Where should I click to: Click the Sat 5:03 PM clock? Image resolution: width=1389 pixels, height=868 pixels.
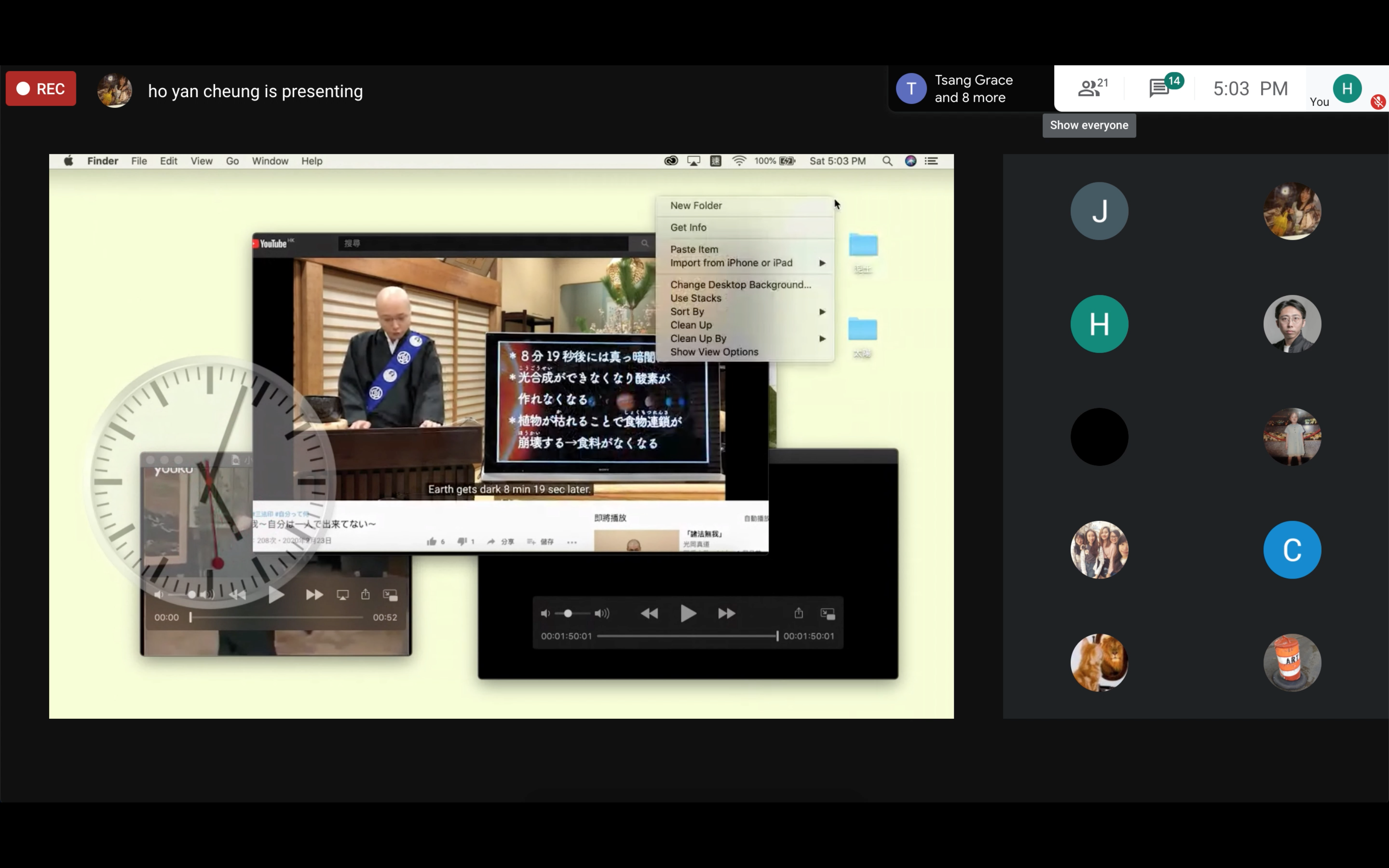(x=838, y=161)
